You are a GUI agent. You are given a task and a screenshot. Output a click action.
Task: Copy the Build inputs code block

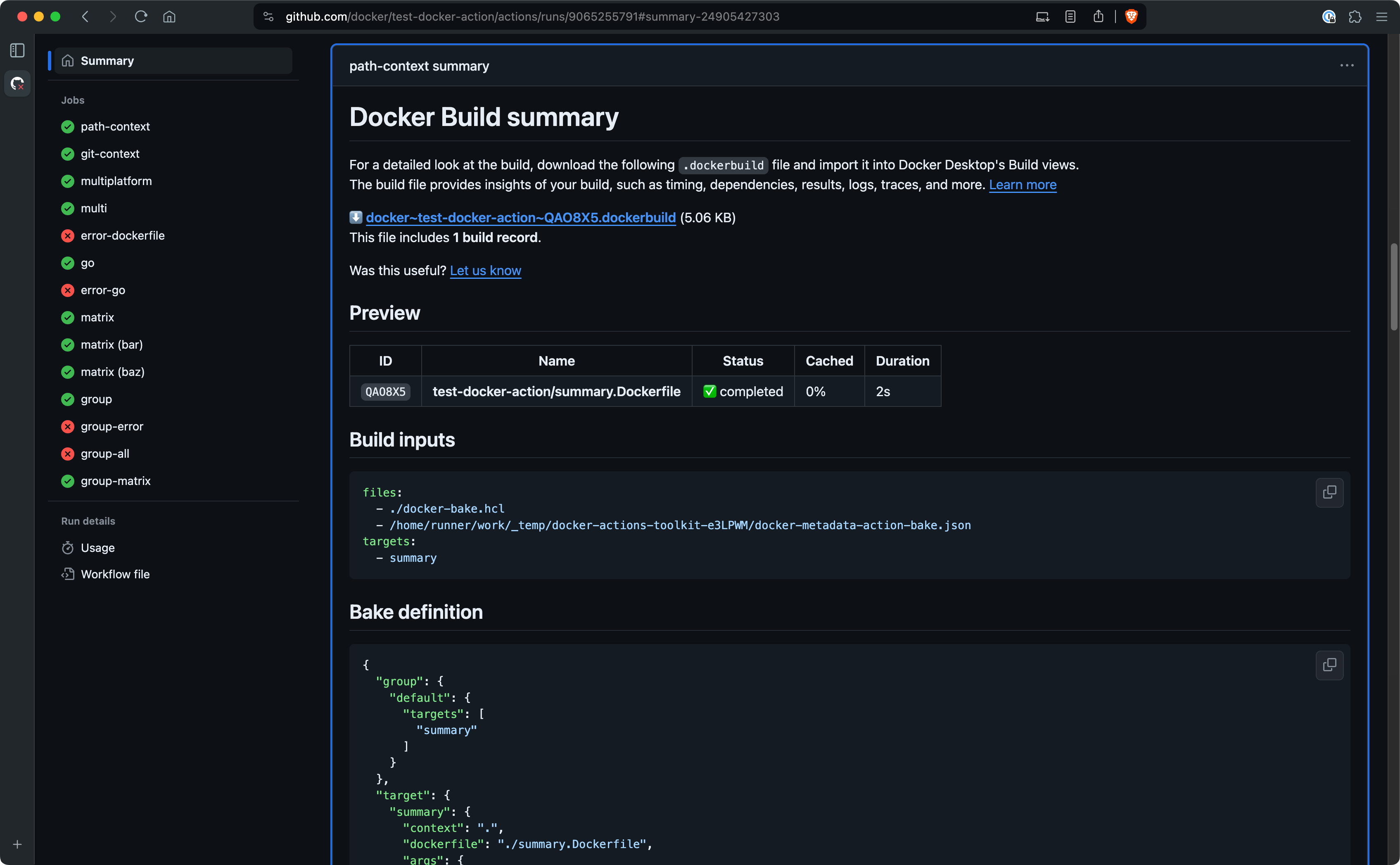(1329, 492)
